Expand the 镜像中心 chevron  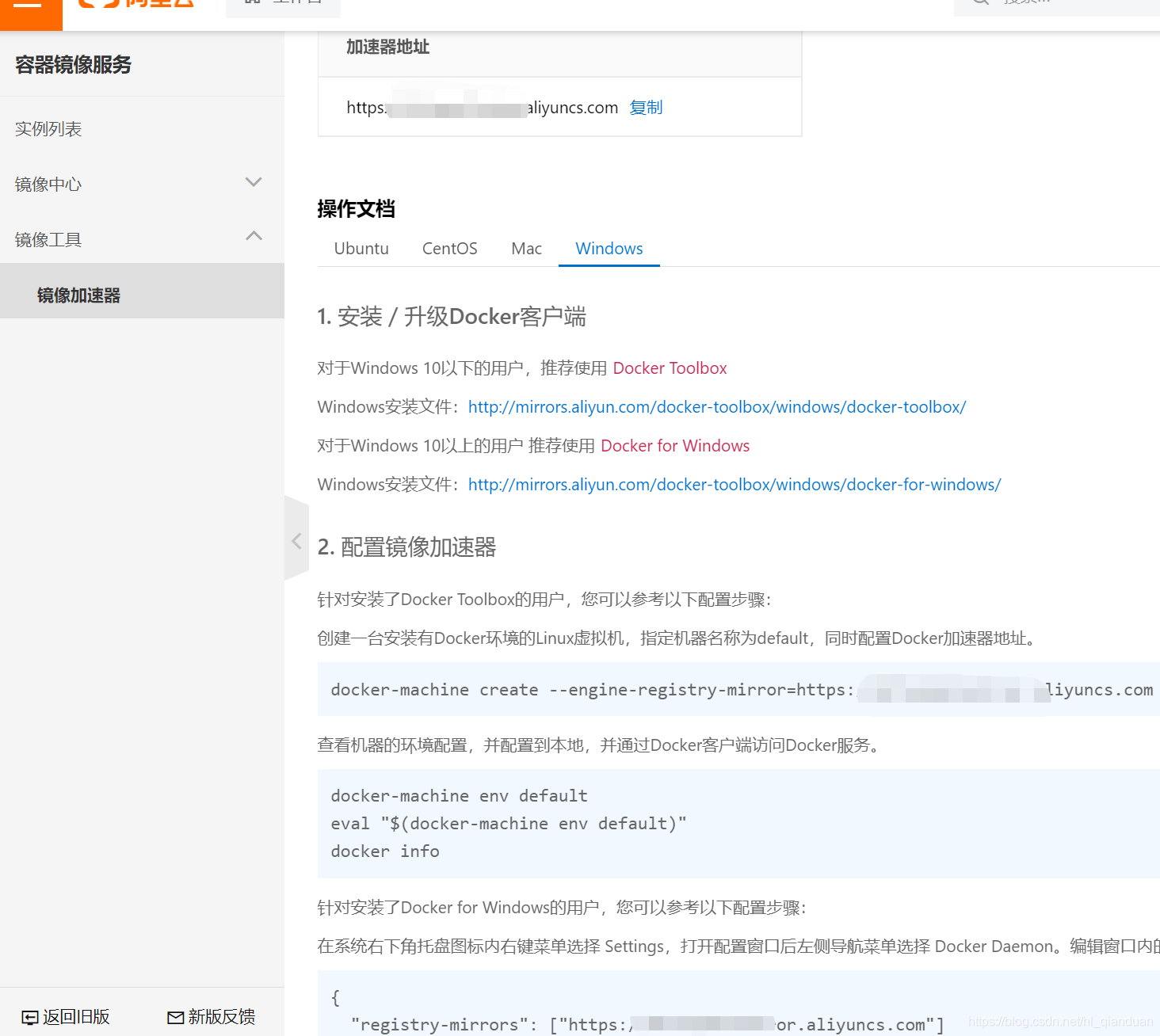pos(254,182)
